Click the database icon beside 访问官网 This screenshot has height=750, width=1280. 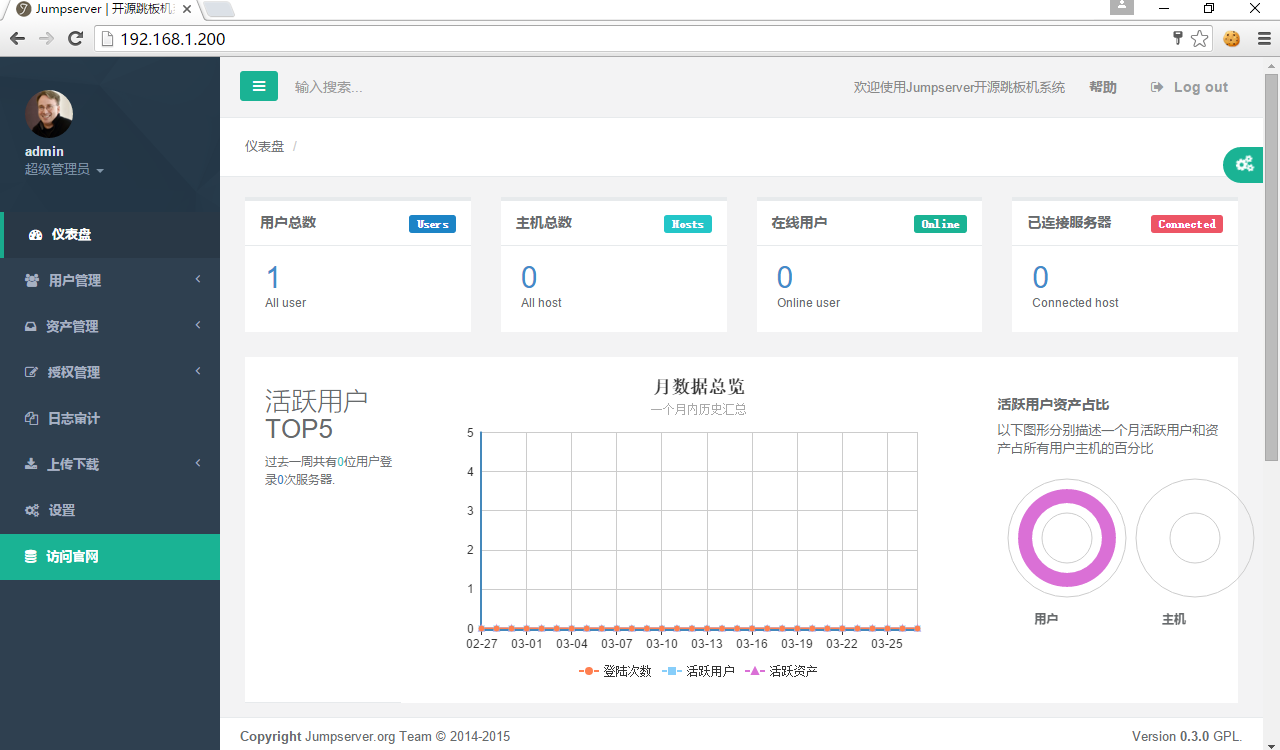click(31, 557)
